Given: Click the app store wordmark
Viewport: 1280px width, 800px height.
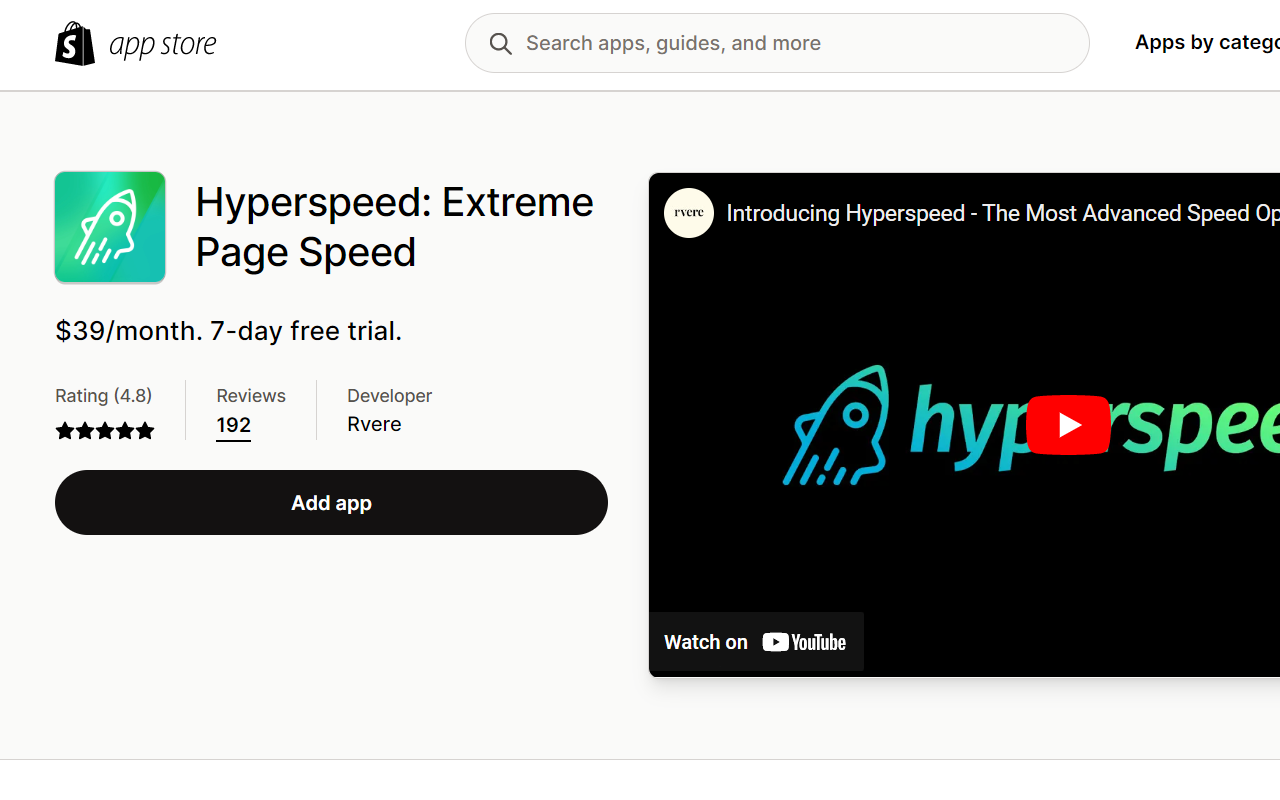Looking at the screenshot, I should tap(163, 43).
